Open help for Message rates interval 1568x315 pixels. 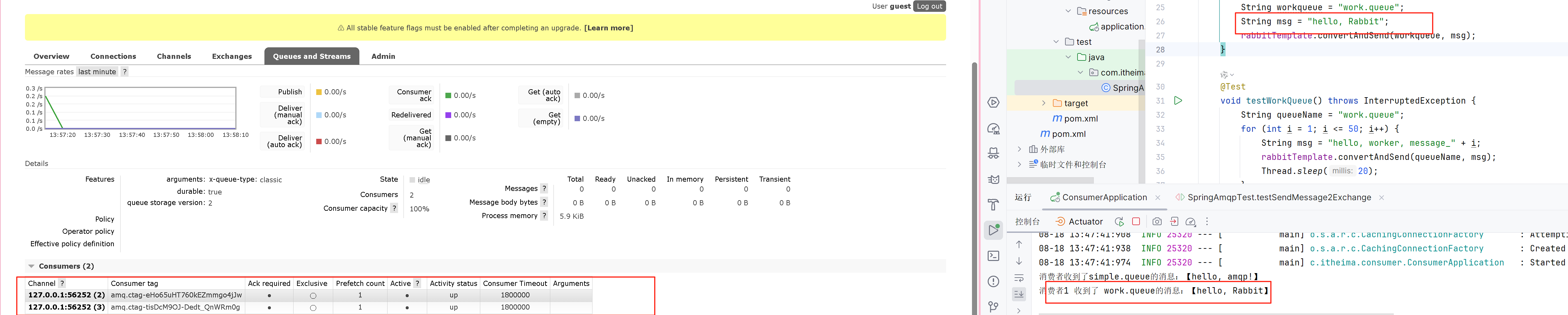[x=124, y=71]
